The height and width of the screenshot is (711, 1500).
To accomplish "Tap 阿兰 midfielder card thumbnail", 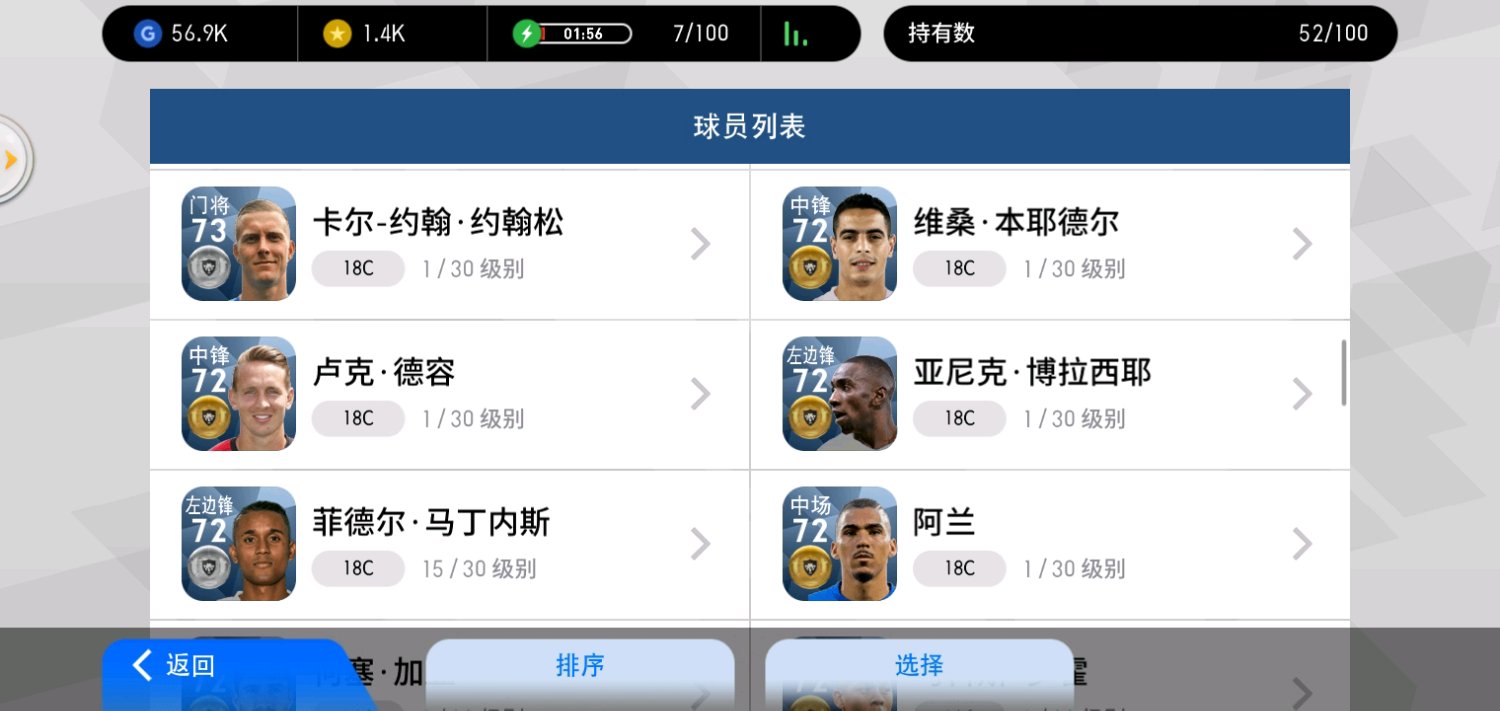I will click(x=840, y=544).
